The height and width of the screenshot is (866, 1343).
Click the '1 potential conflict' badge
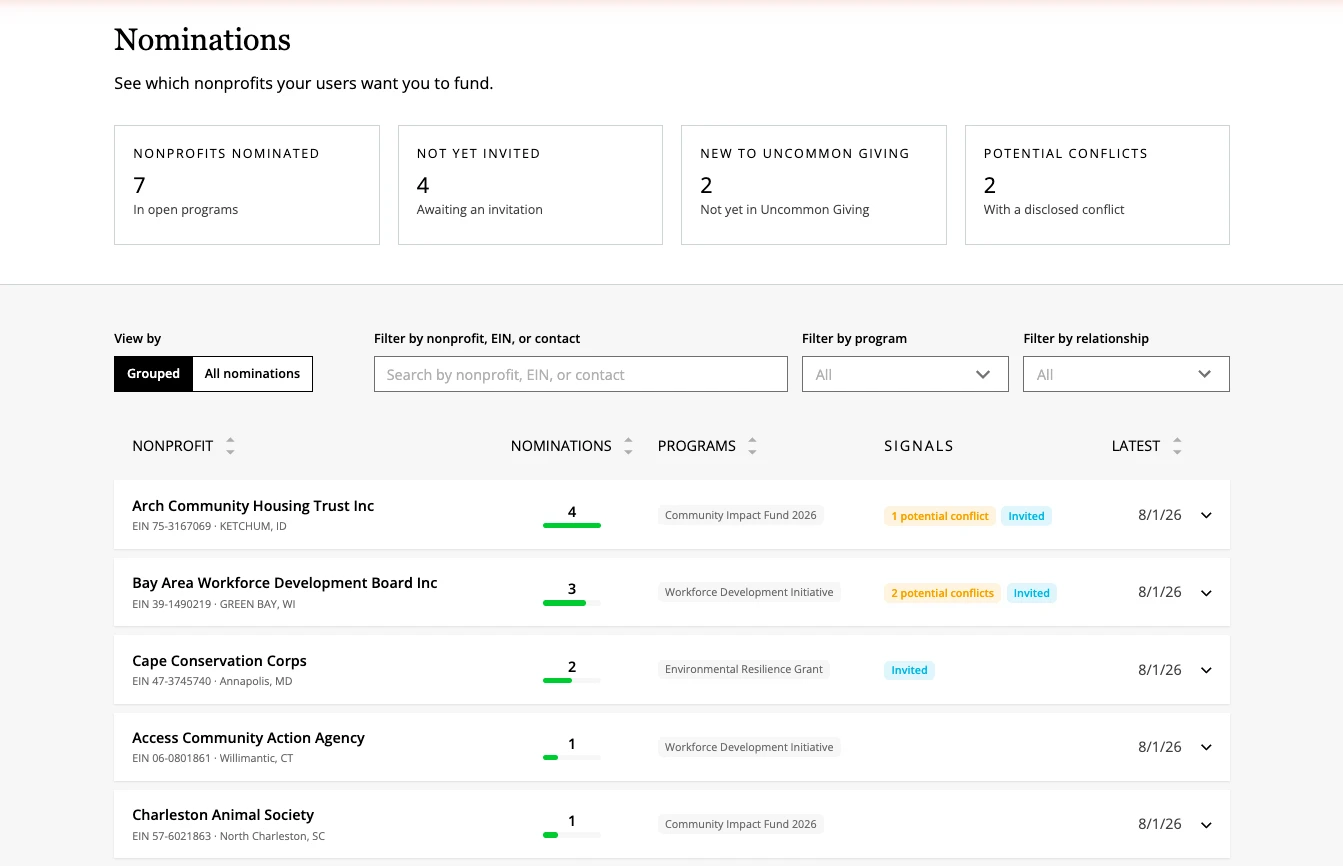(x=940, y=516)
